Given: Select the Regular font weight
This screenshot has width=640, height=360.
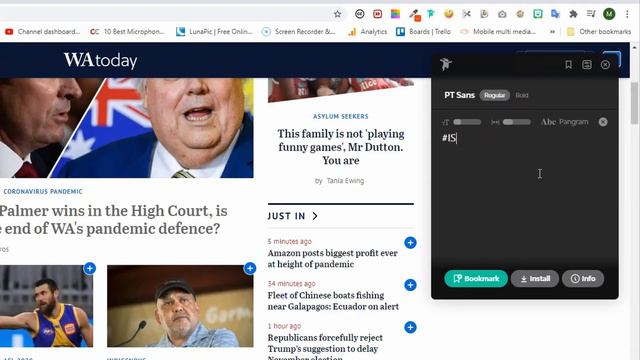Looking at the screenshot, I should (x=495, y=95).
